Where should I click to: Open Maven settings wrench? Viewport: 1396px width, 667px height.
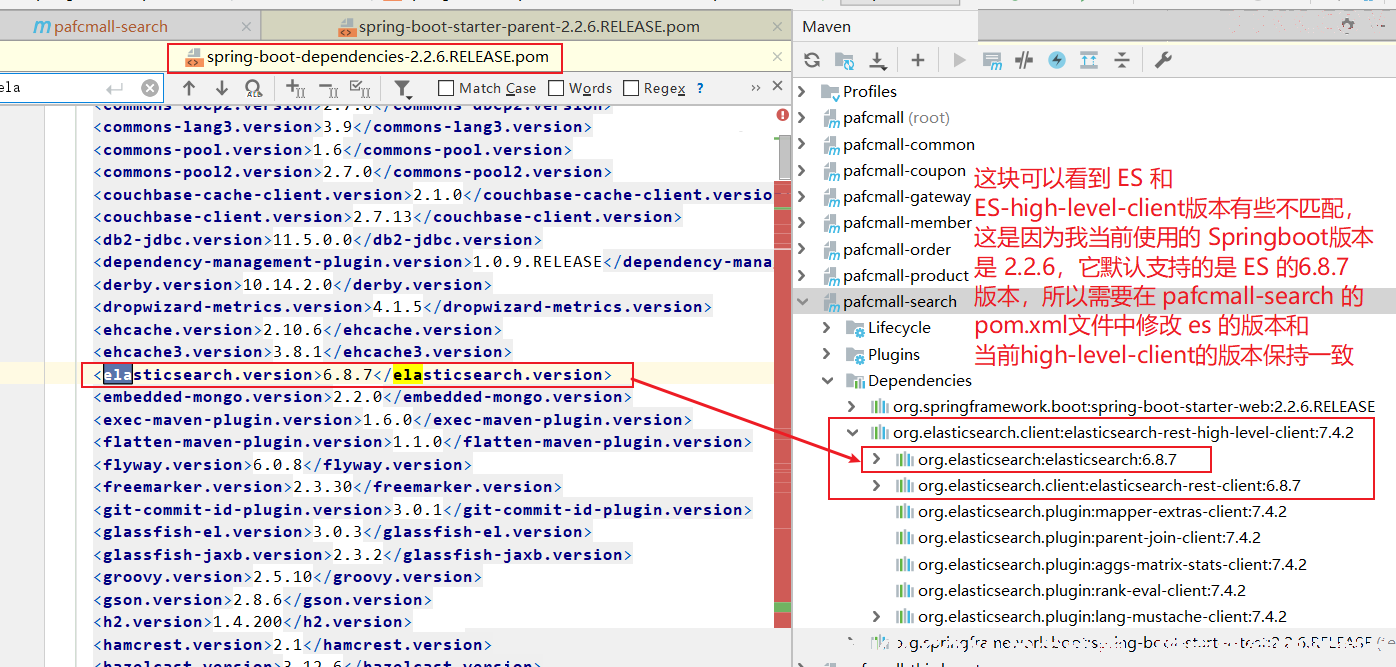[x=1163, y=60]
